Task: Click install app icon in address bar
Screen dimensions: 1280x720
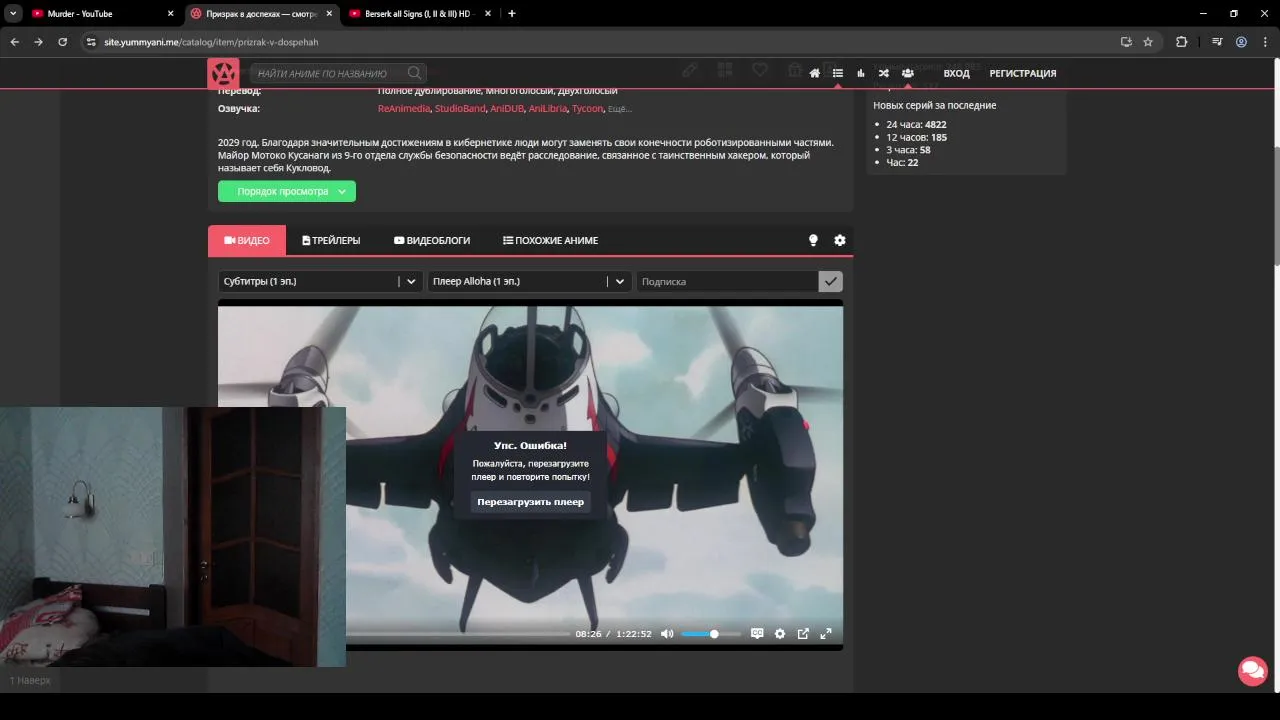Action: click(x=1126, y=42)
